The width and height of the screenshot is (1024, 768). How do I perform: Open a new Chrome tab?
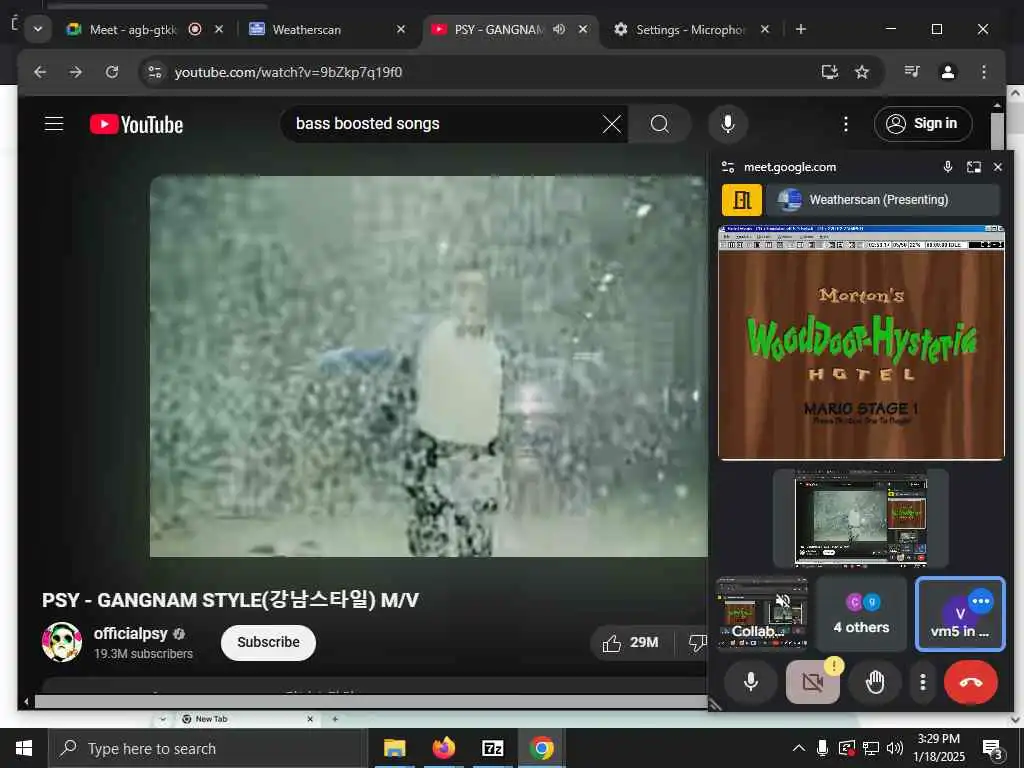(x=801, y=29)
